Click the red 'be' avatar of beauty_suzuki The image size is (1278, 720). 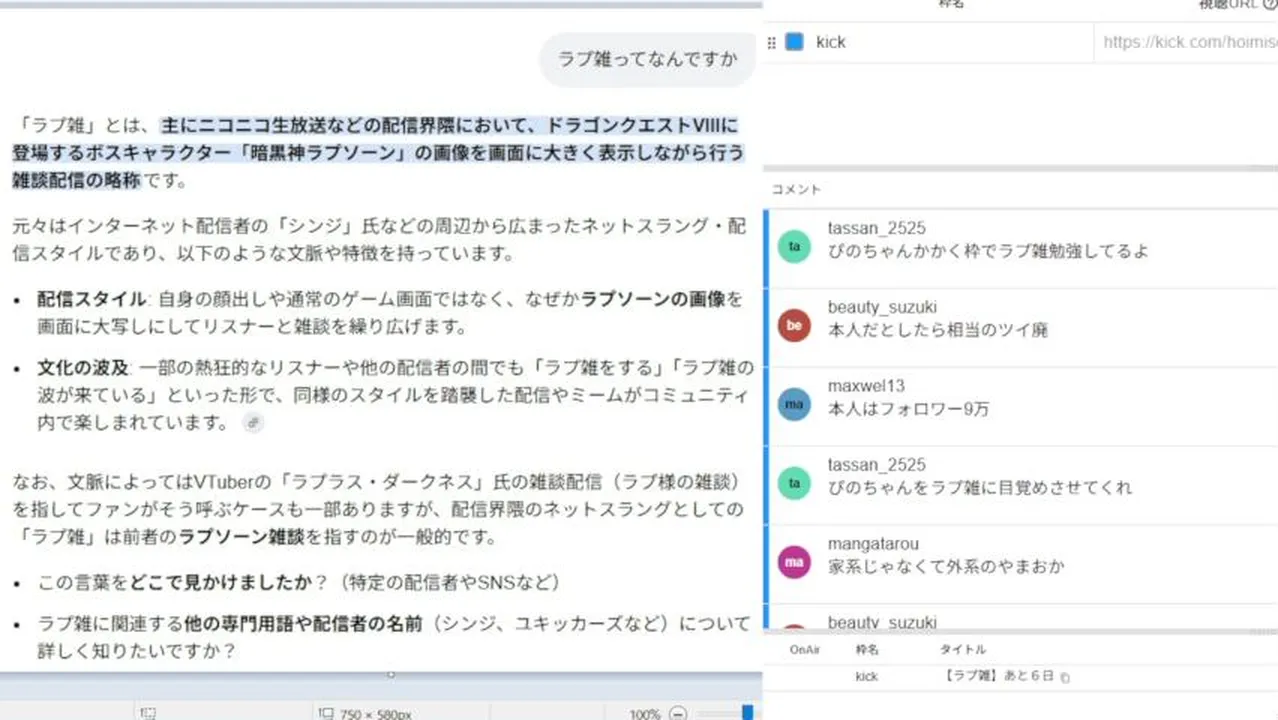(x=794, y=325)
